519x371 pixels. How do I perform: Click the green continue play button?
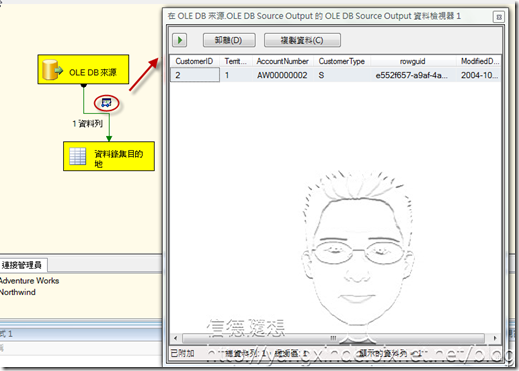(x=180, y=40)
